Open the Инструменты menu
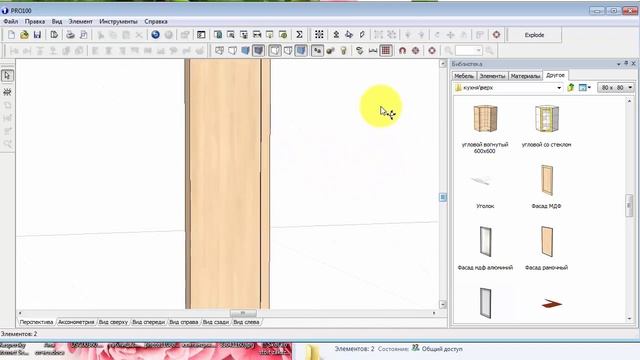The width and height of the screenshot is (640, 360). (118, 21)
